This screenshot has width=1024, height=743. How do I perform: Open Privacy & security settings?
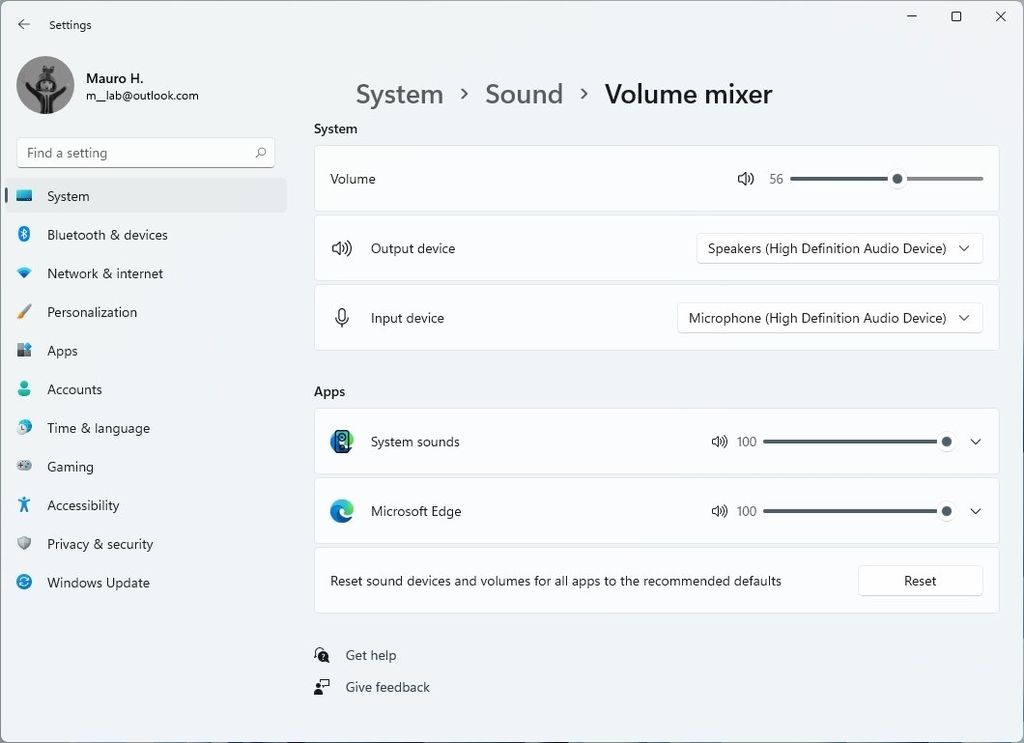100,544
